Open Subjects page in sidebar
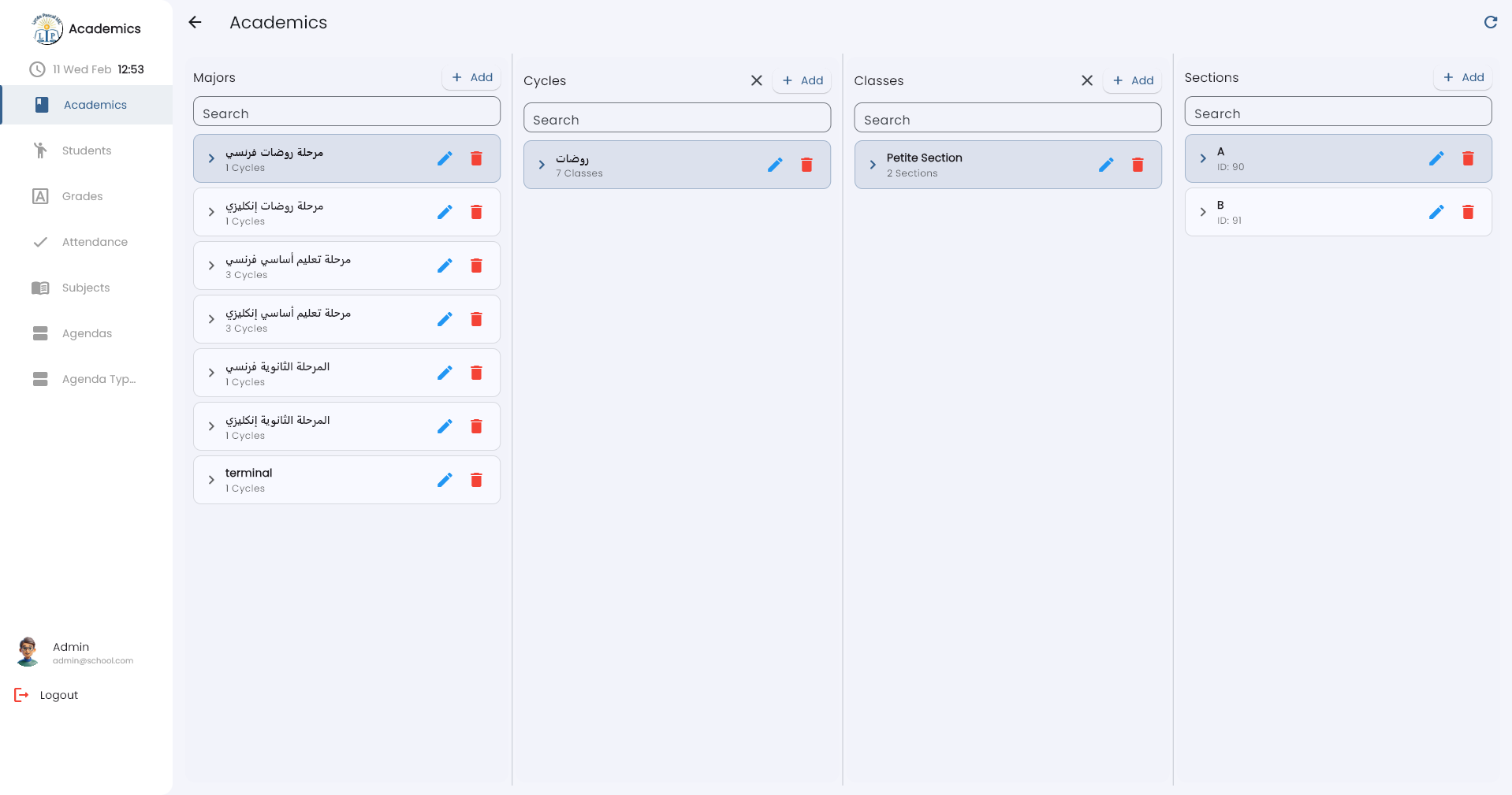This screenshot has height=795, width=1512. coord(85,288)
